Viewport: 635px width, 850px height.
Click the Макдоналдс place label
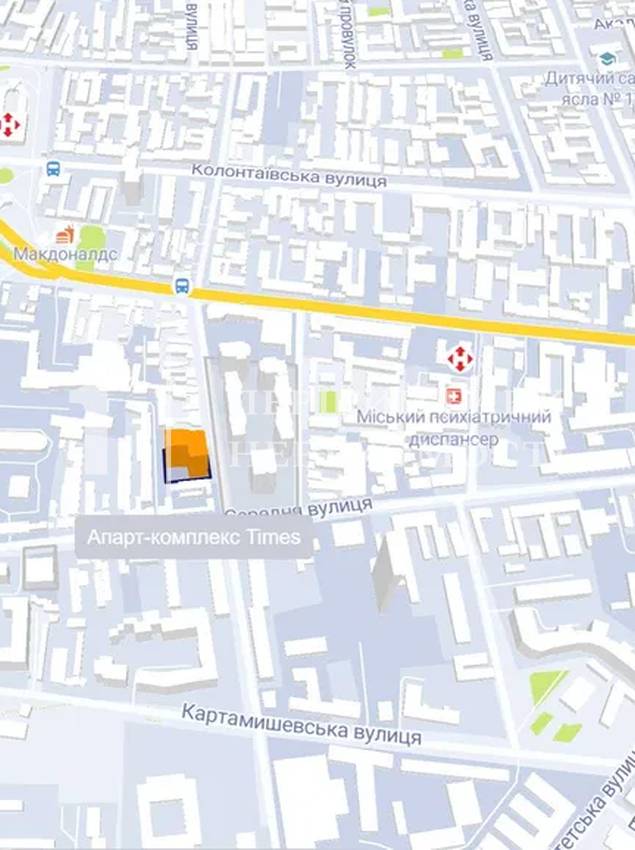(66, 254)
